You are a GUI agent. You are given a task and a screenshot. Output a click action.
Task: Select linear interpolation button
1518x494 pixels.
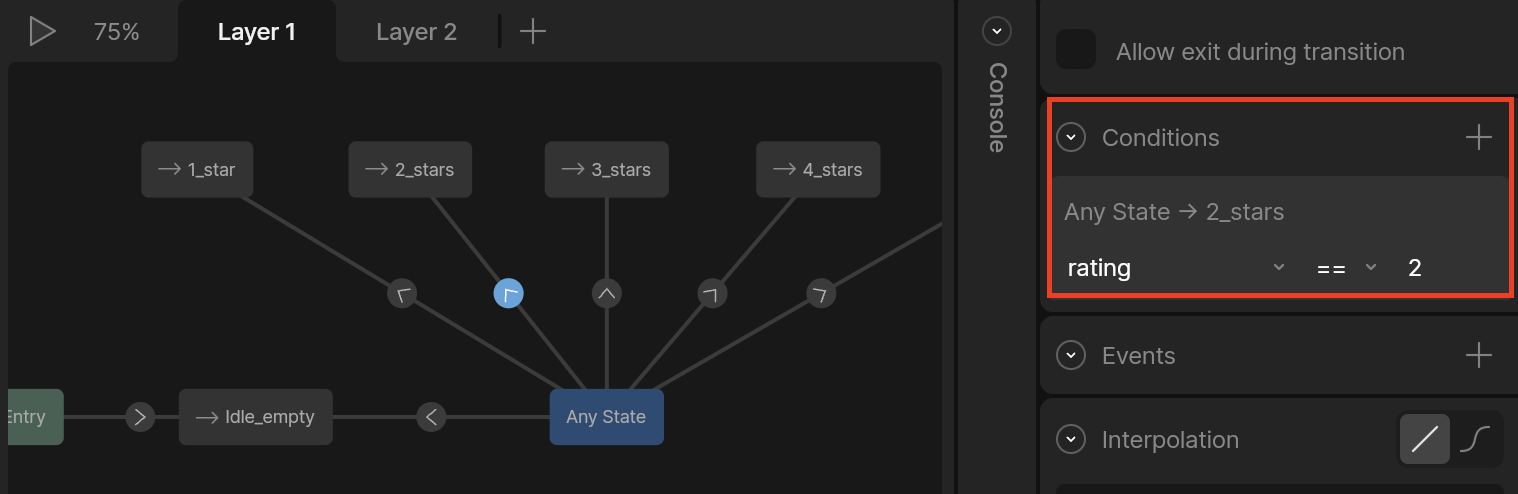1425,439
